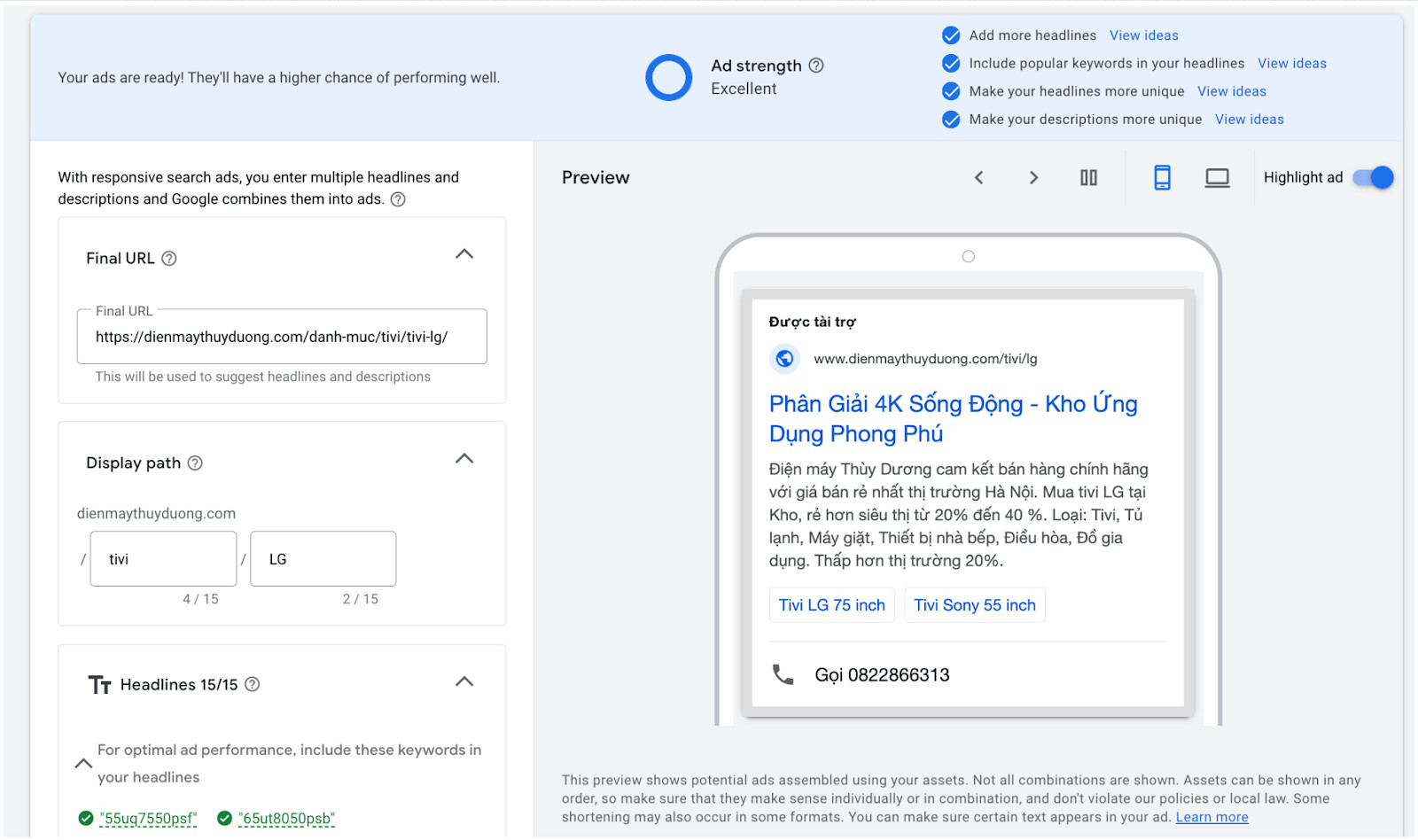
Task: Open the Final URL help icon
Action: click(x=169, y=259)
